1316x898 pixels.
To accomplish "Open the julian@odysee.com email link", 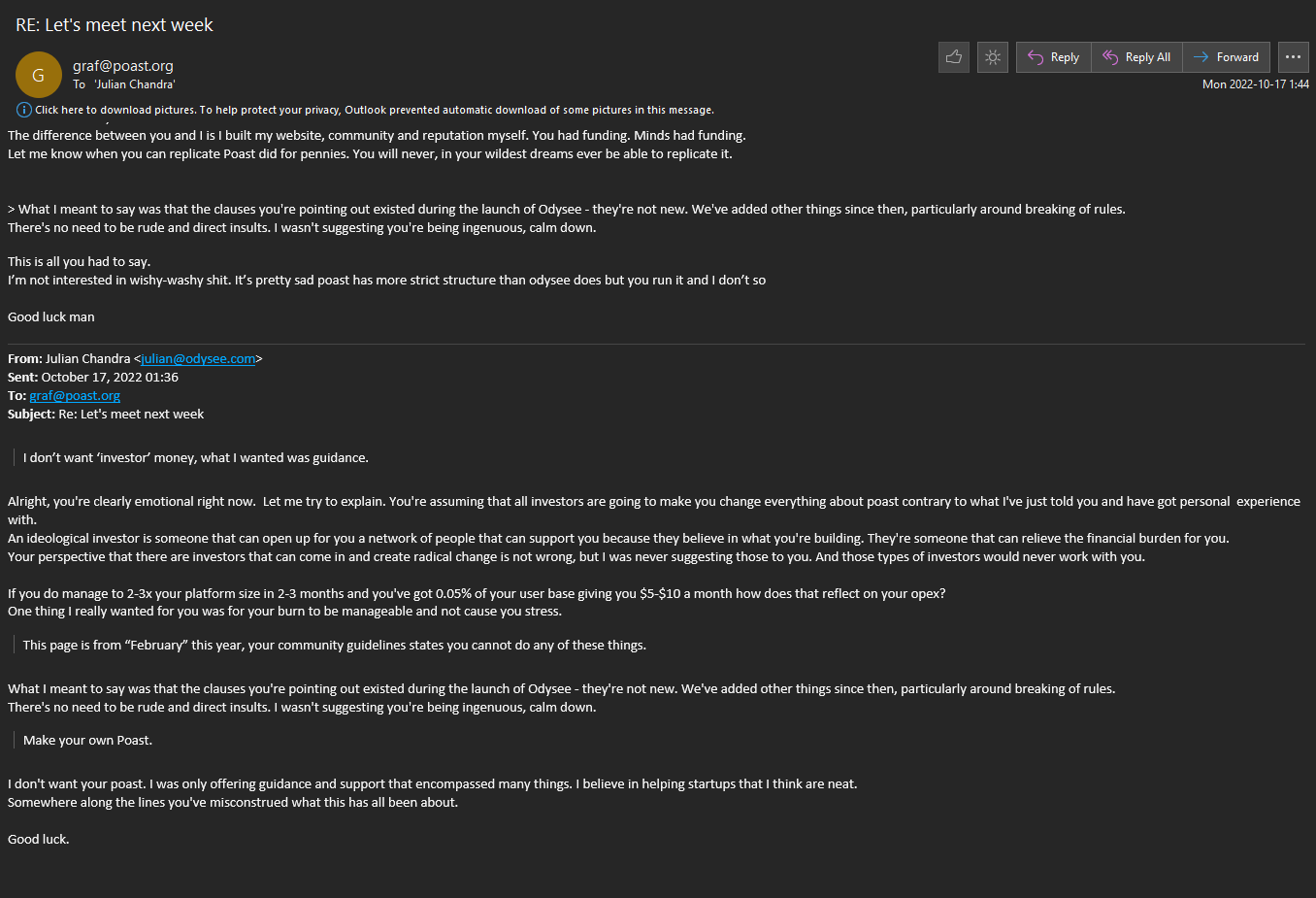I will (198, 359).
